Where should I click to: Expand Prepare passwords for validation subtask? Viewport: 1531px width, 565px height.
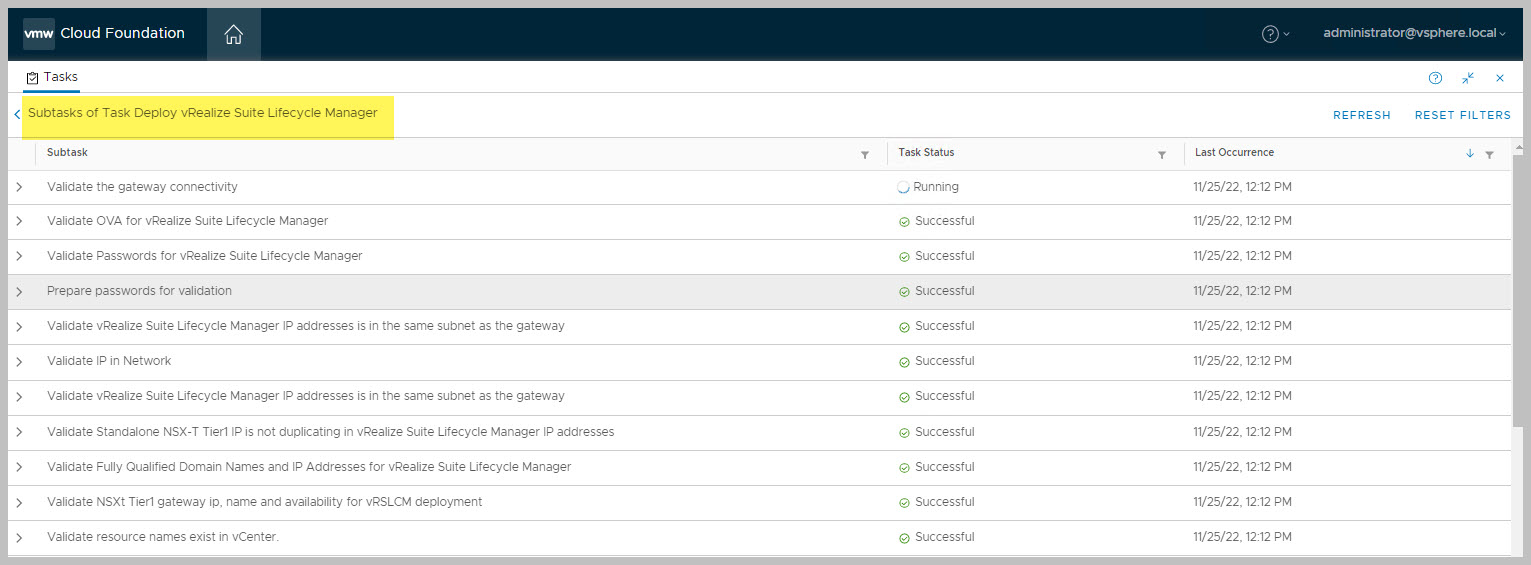[19, 292]
